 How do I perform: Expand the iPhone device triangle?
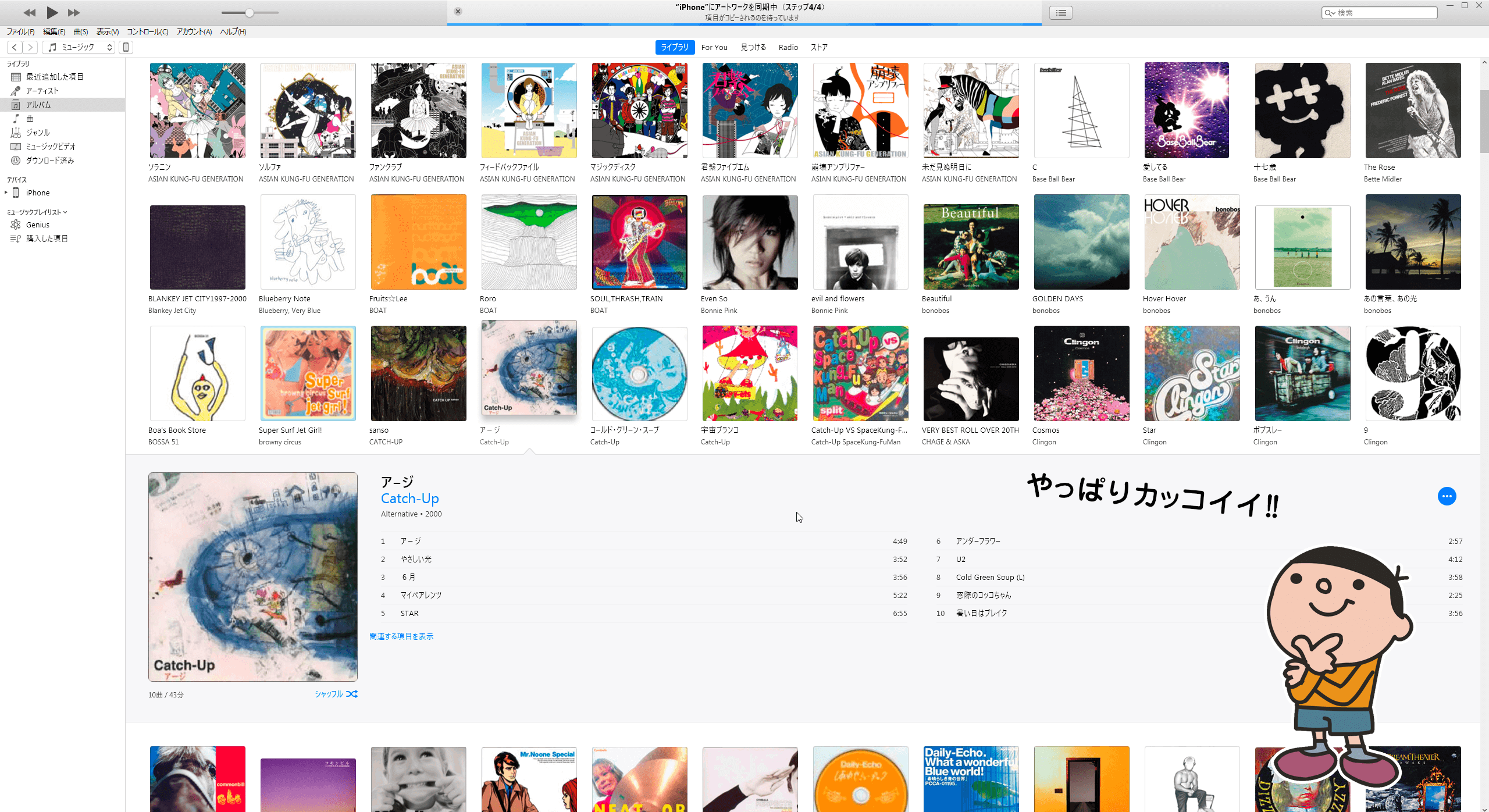(6, 193)
